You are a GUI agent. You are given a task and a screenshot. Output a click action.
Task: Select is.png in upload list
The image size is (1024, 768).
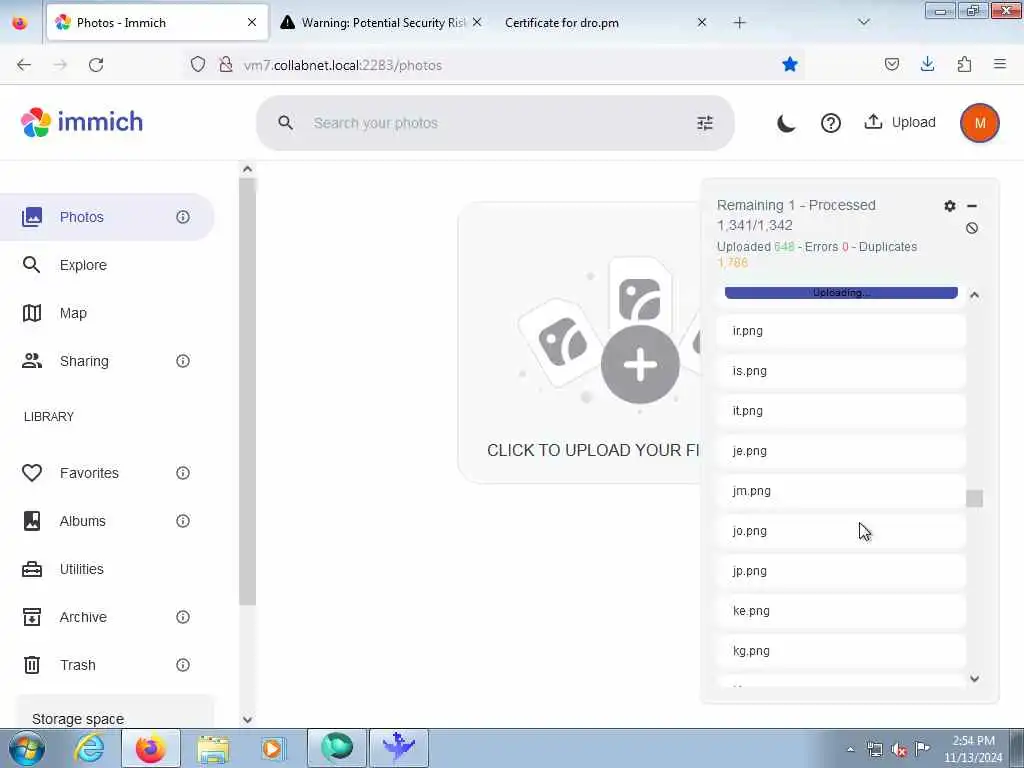coord(841,371)
